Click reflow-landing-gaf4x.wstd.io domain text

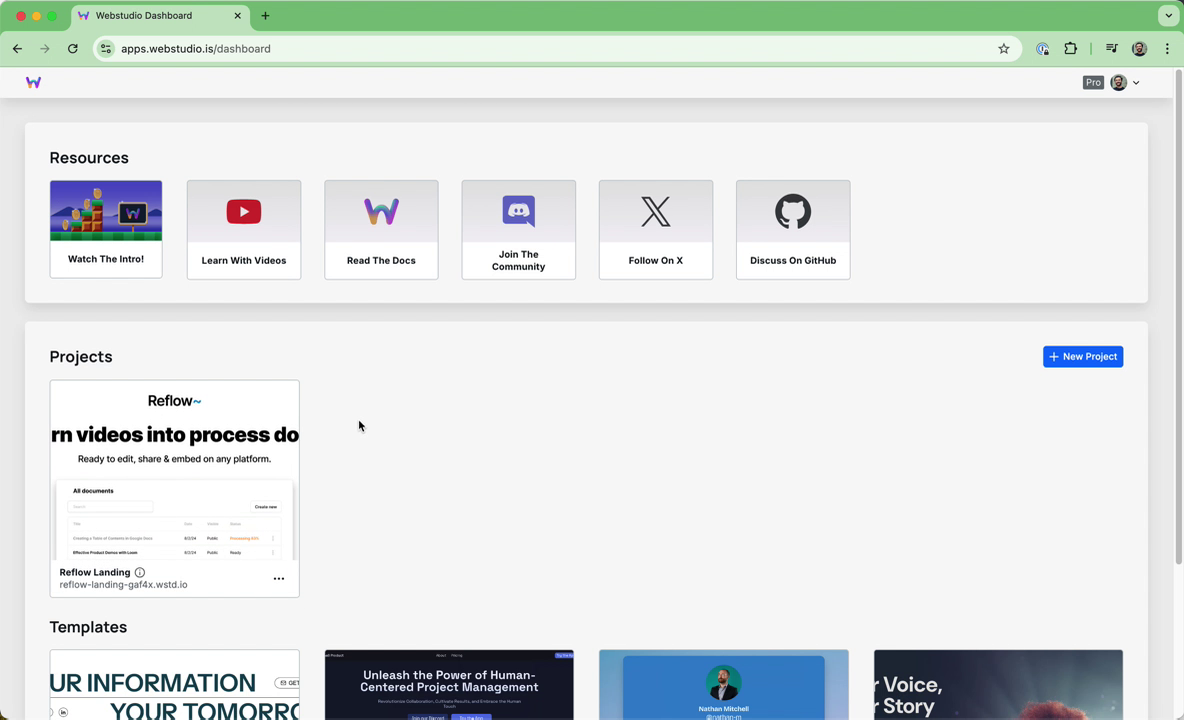[x=123, y=585]
